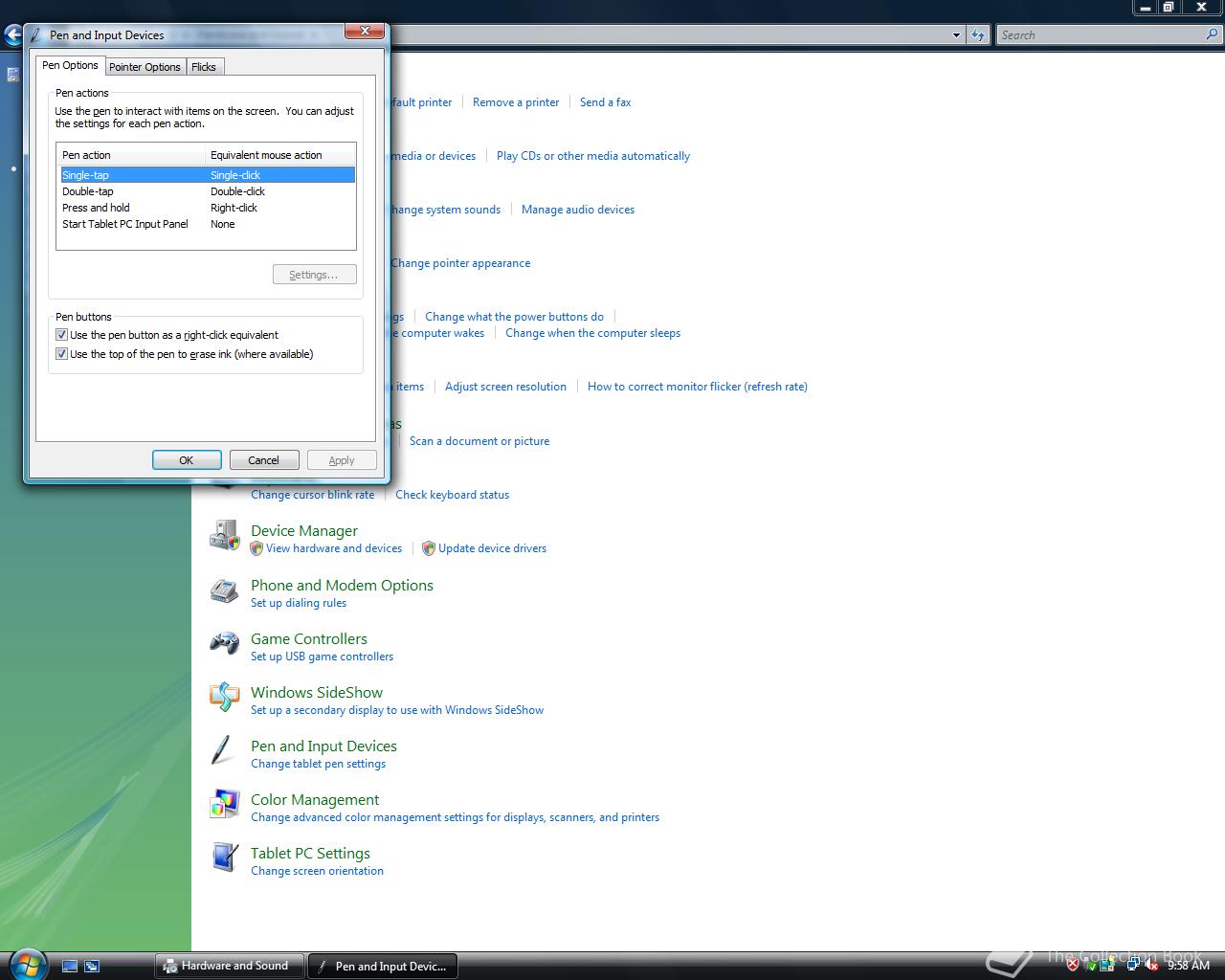
Task: Click the Security Center red shield tray icon
Action: (1073, 966)
